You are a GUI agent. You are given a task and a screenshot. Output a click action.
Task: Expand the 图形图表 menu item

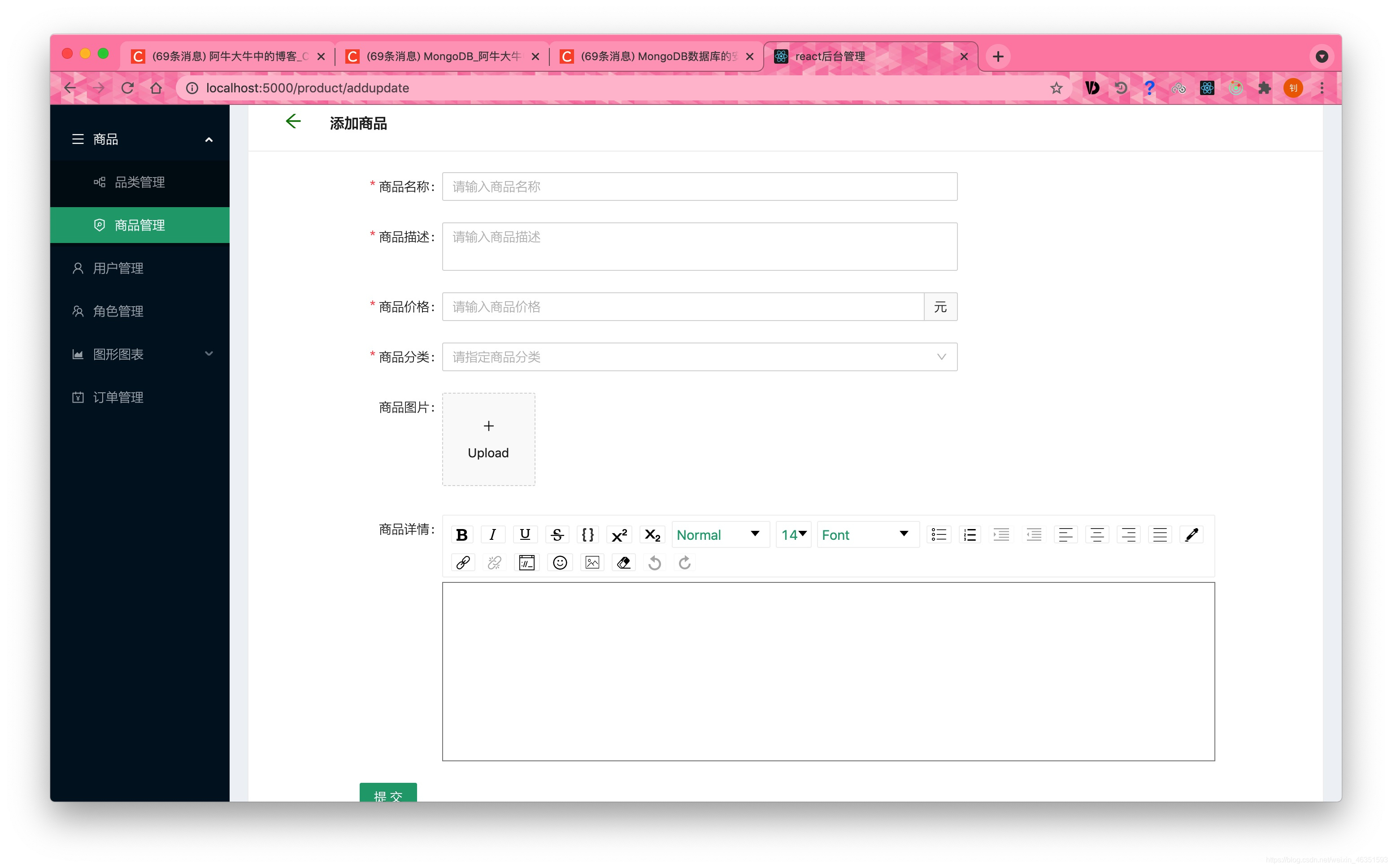click(x=140, y=354)
